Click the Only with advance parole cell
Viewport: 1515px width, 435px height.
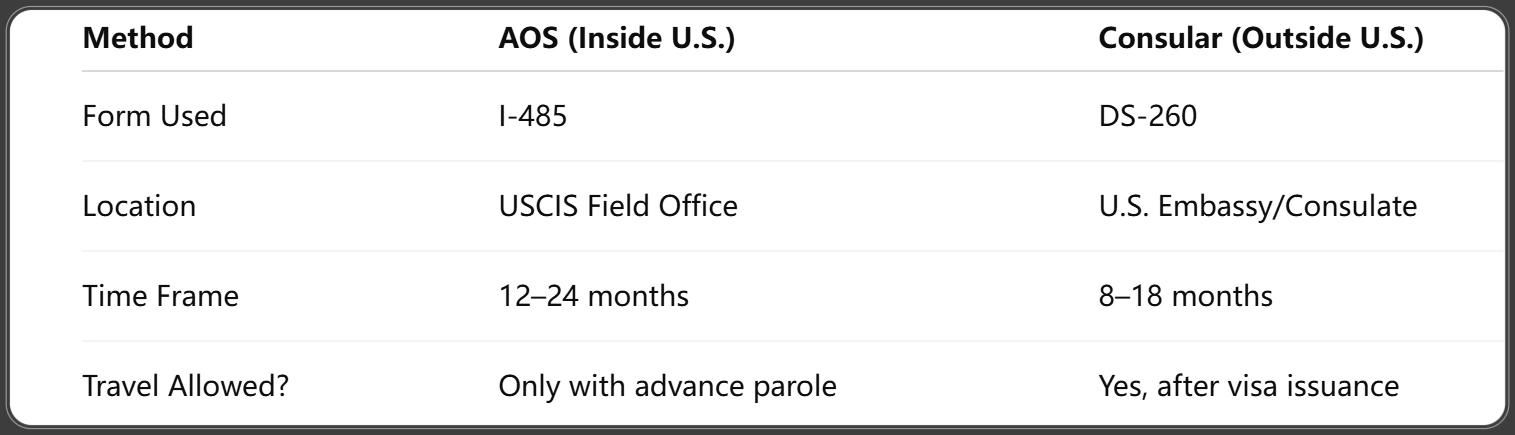667,386
